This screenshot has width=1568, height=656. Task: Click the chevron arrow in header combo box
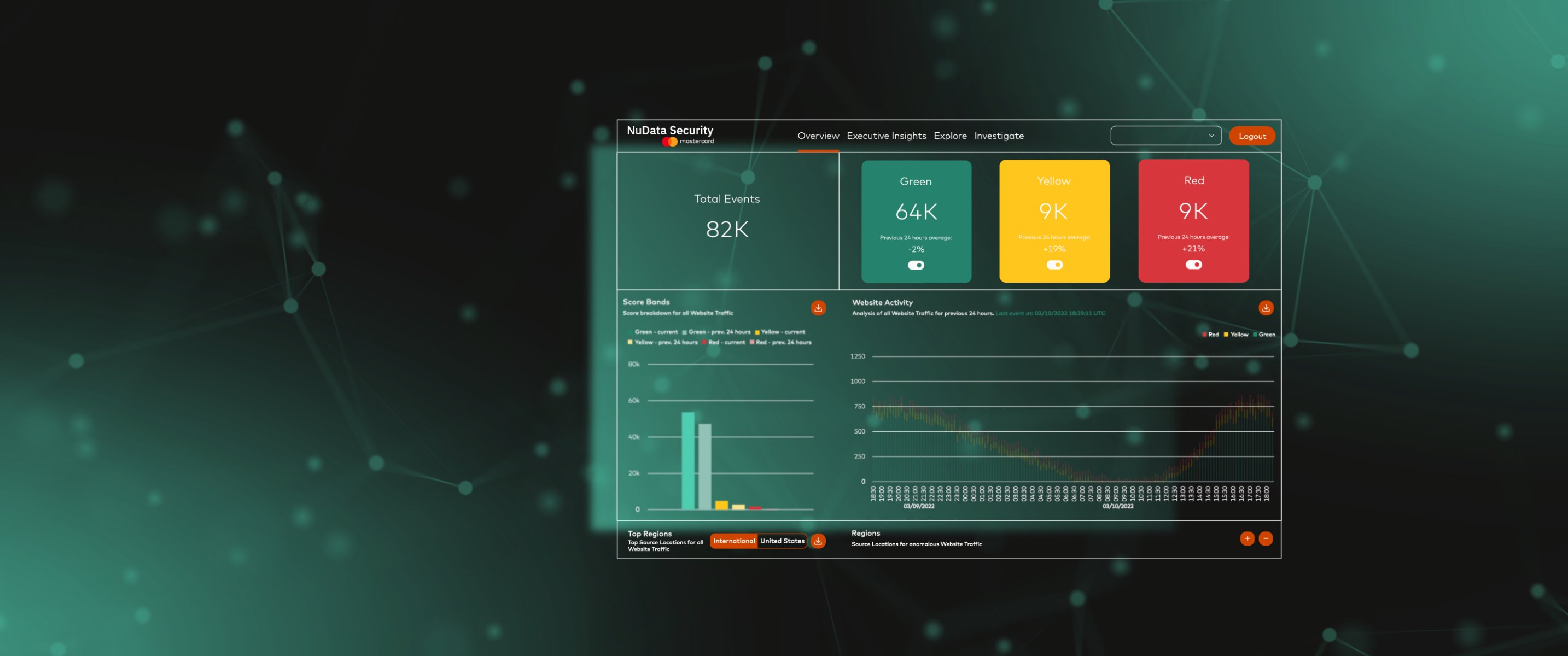(x=1211, y=136)
